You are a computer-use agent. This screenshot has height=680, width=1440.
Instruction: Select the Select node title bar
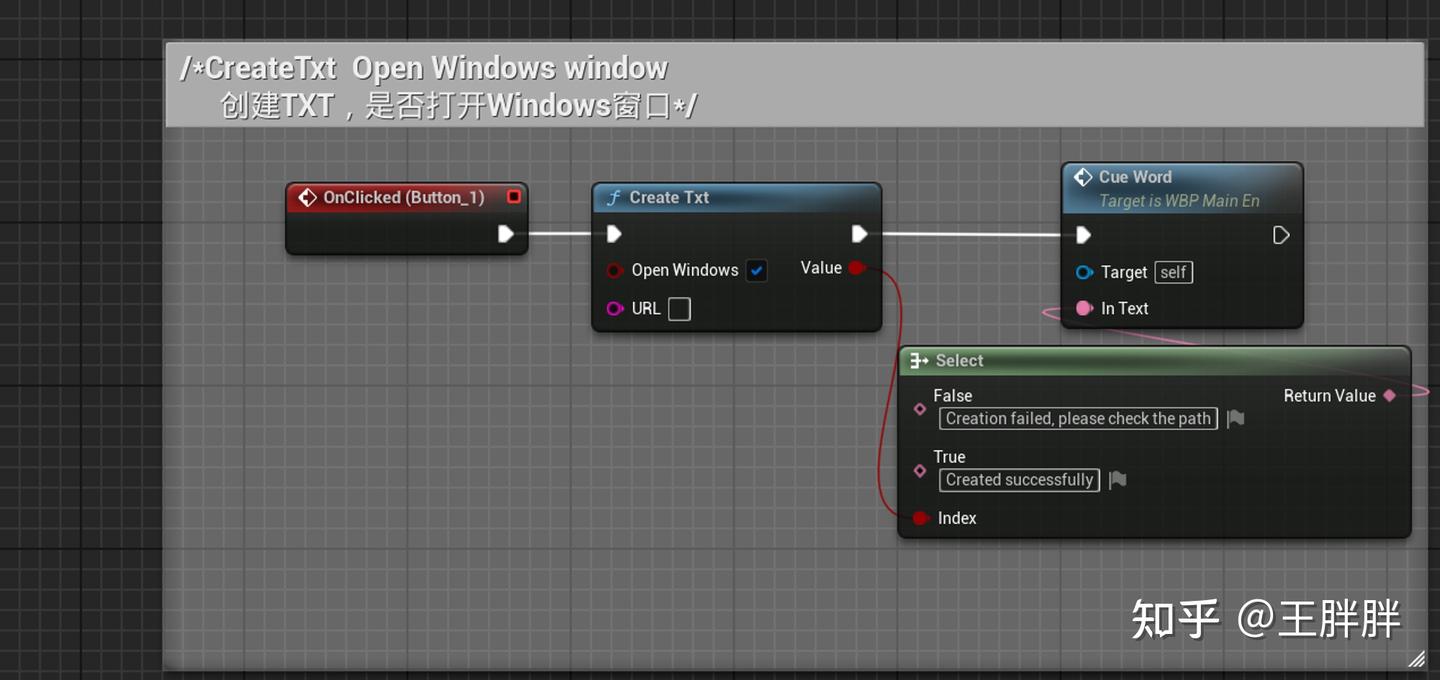tap(1154, 361)
